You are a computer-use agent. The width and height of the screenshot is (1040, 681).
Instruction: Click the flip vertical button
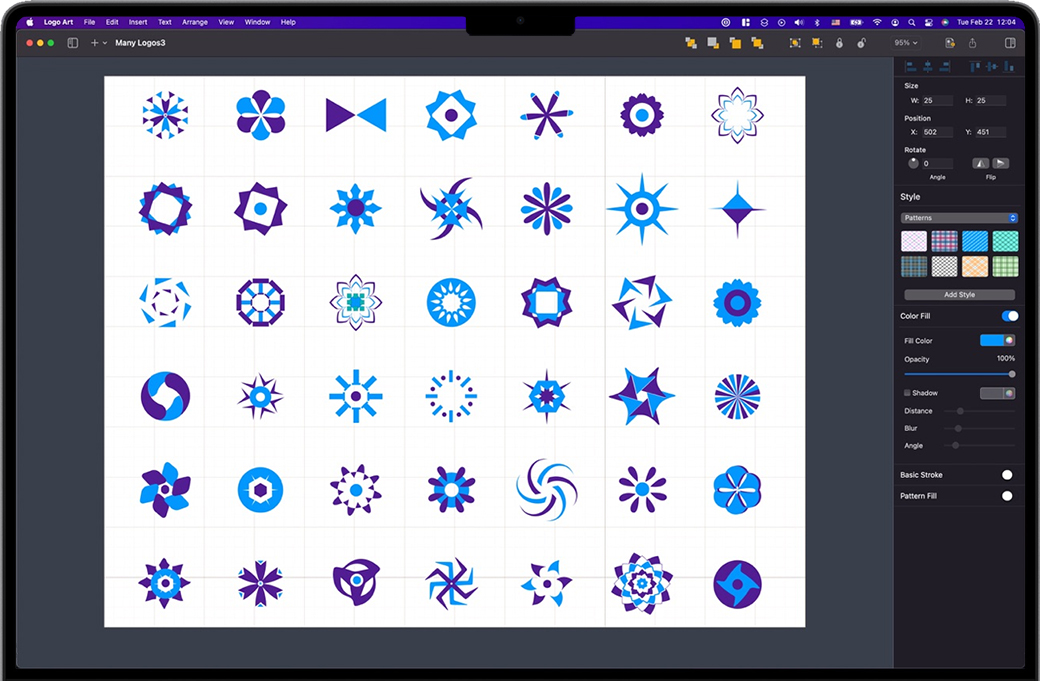[1000, 163]
